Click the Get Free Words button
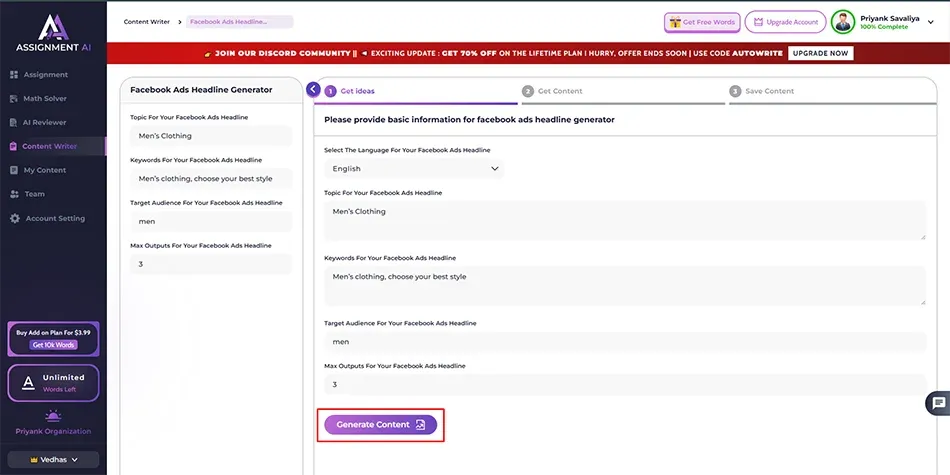This screenshot has width=950, height=475. (702, 22)
